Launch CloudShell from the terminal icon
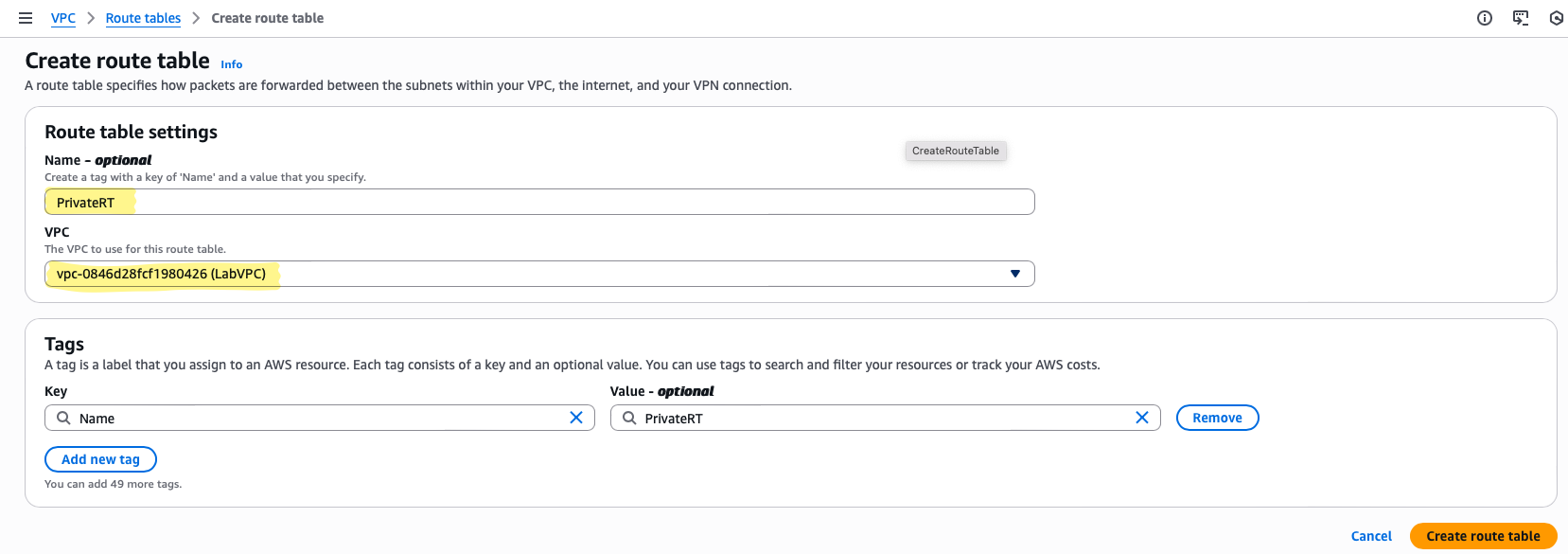 coord(1521,18)
